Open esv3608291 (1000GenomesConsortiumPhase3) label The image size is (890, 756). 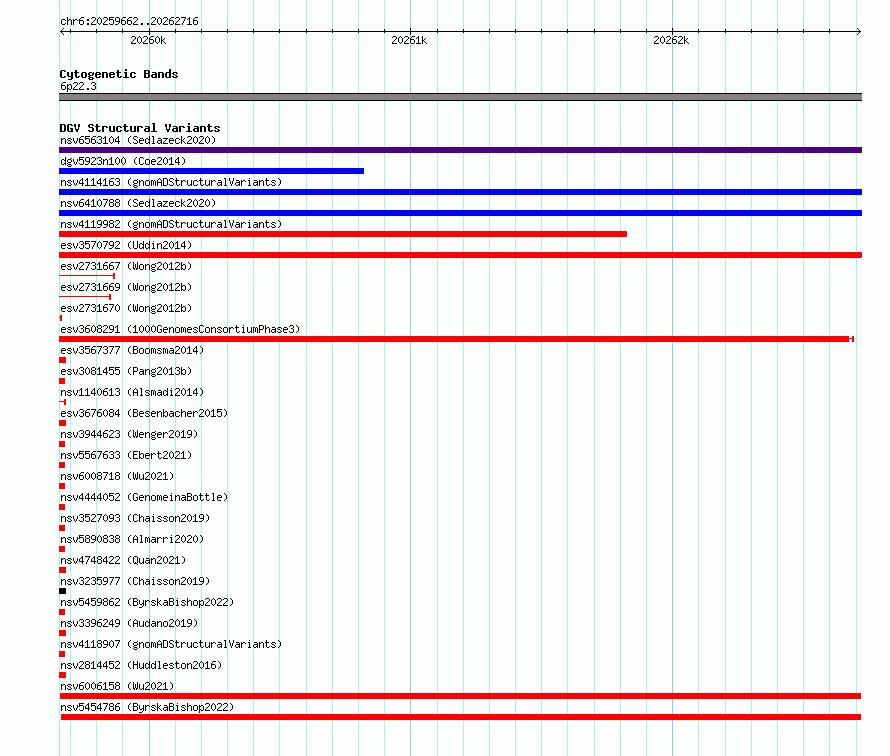click(180, 329)
